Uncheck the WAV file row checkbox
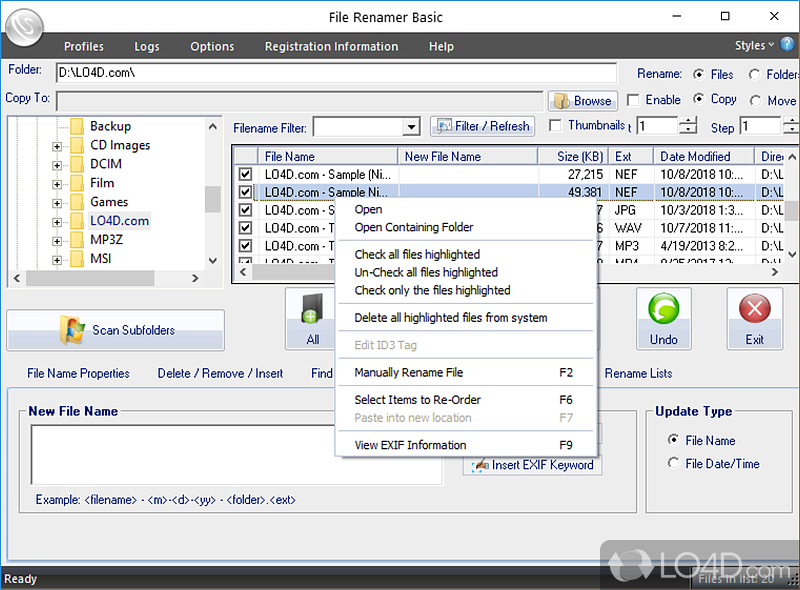 [245, 228]
